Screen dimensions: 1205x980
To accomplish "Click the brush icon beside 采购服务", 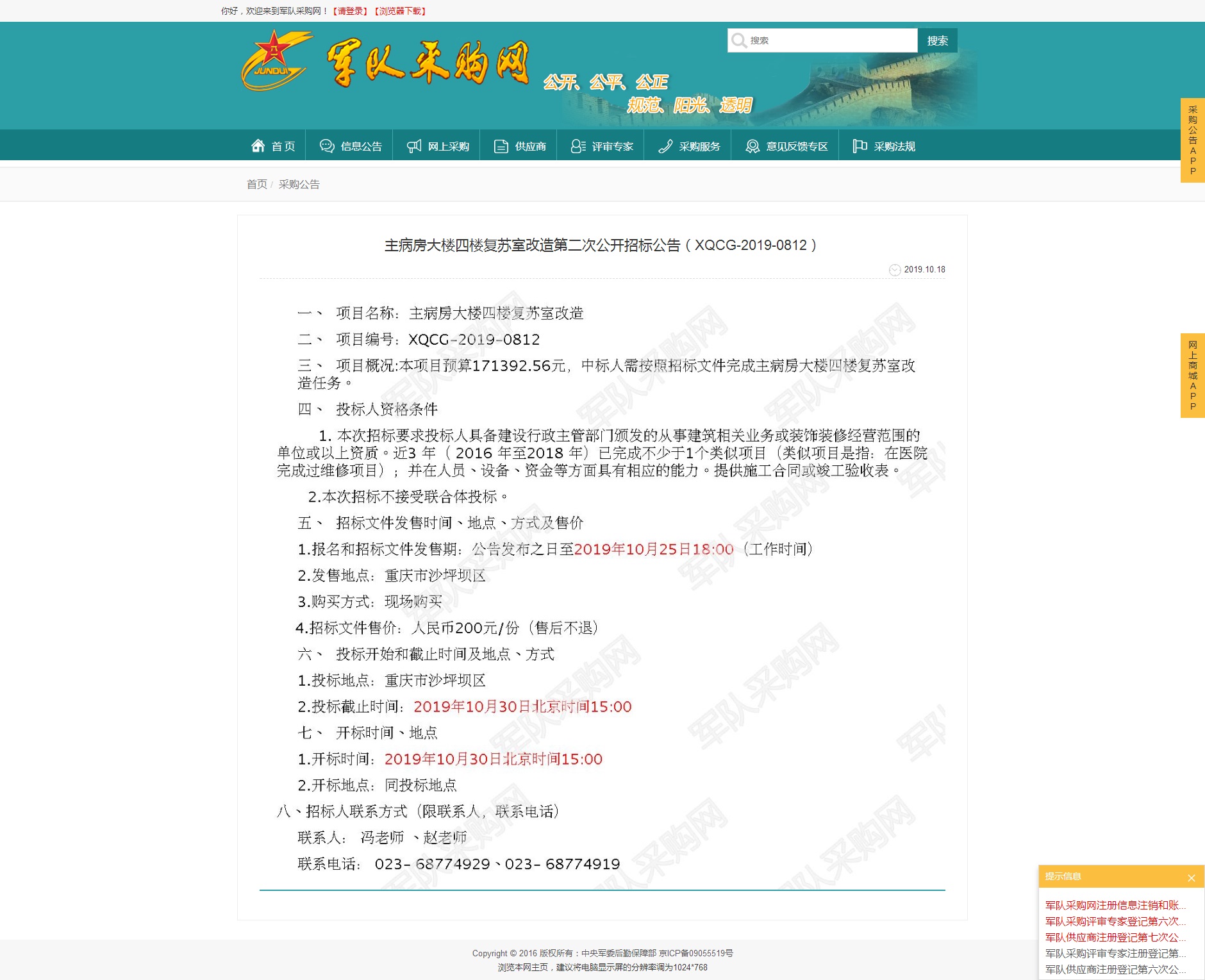I will 665,146.
